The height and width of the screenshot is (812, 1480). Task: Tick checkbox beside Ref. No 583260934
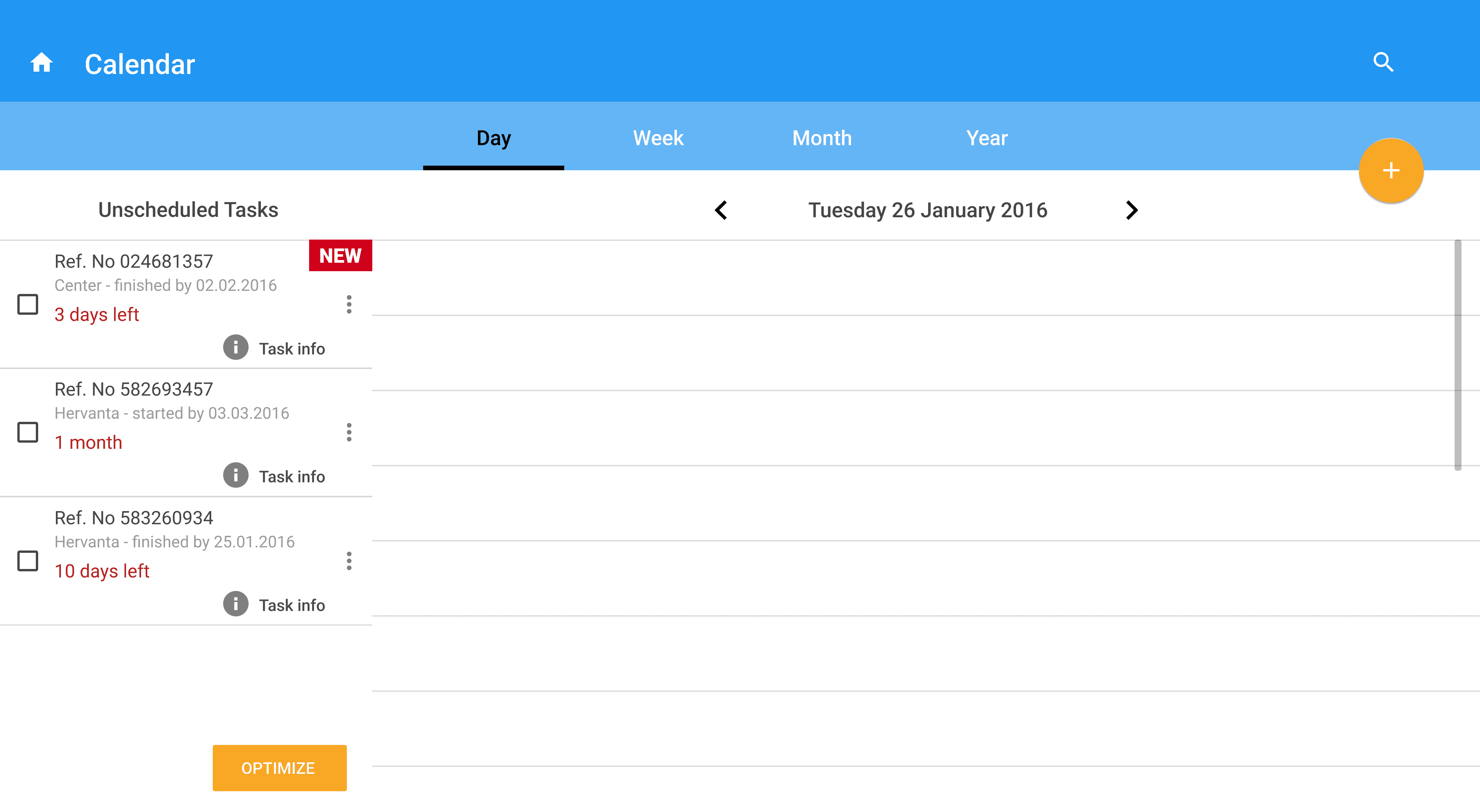click(28, 561)
